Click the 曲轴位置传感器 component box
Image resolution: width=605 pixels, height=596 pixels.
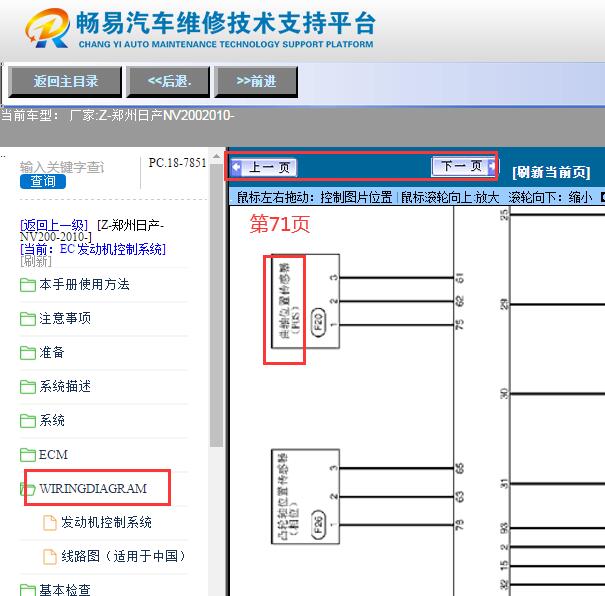[x=305, y=301]
